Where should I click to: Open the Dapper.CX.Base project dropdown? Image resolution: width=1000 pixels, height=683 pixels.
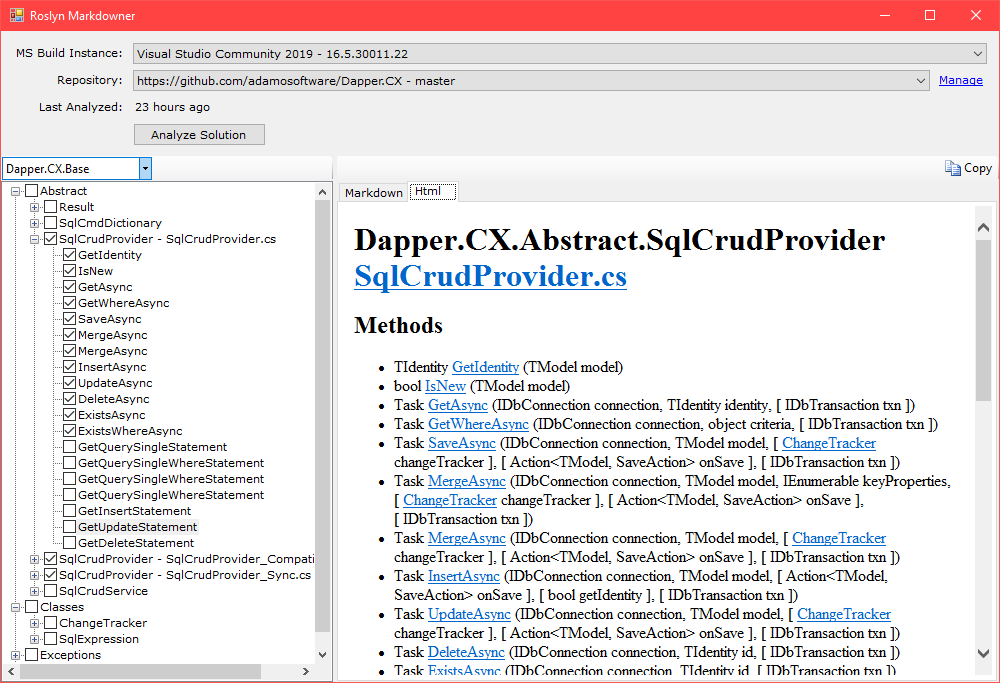145,169
